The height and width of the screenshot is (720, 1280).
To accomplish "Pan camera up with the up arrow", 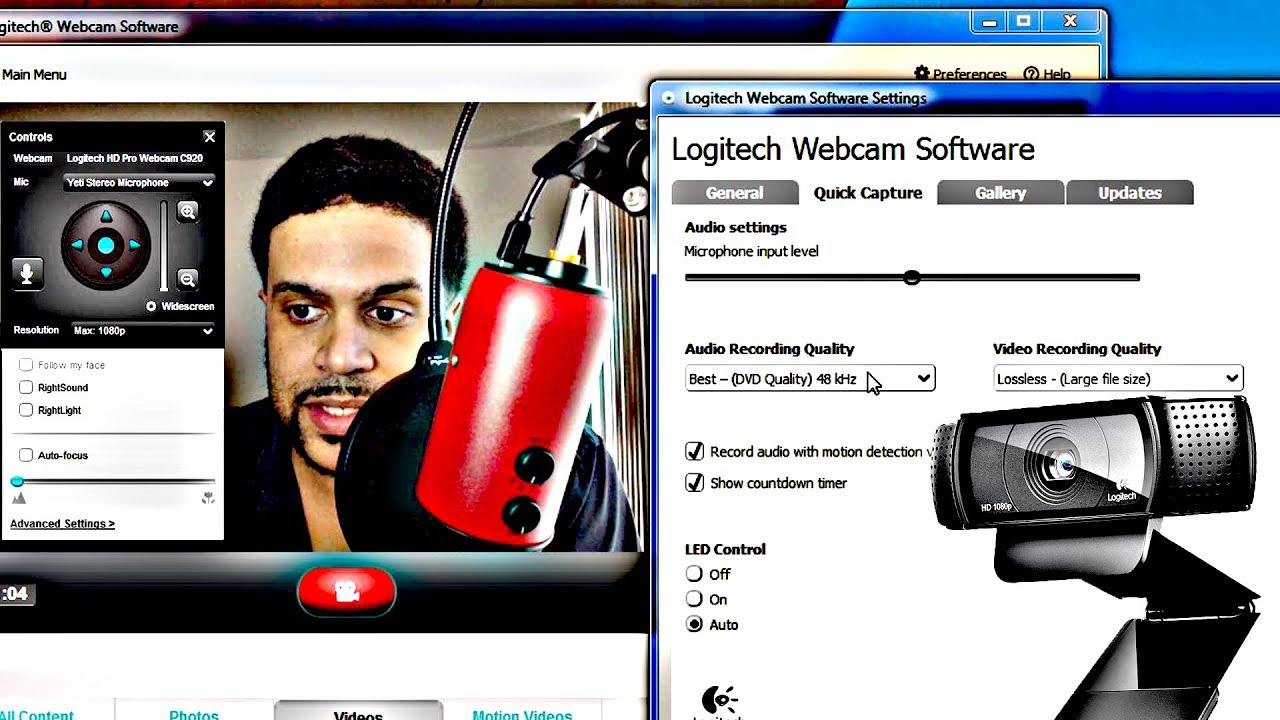I will (x=106, y=216).
